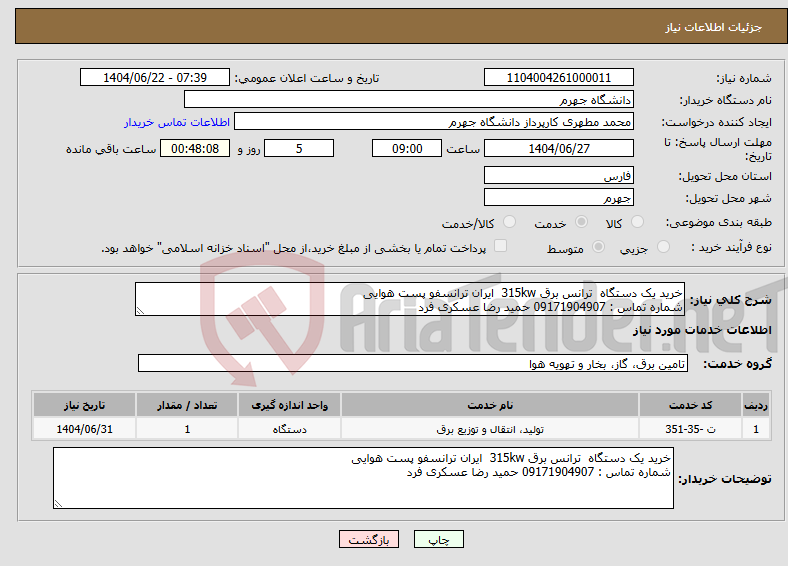The width and height of the screenshot is (788, 566).
Task: Select the خدمت radio button
Action: coord(581,222)
